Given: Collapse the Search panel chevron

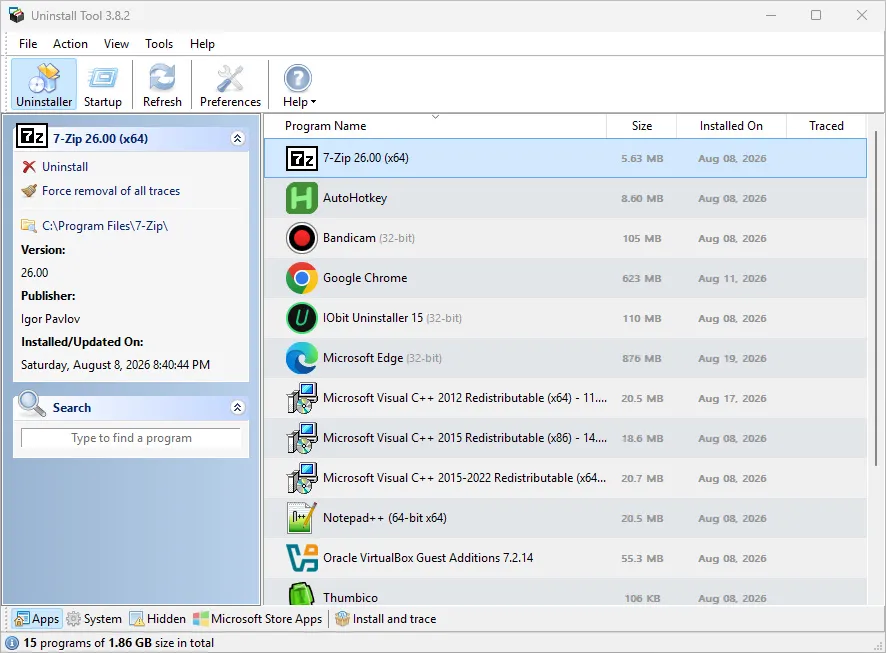Looking at the screenshot, I should coord(238,407).
